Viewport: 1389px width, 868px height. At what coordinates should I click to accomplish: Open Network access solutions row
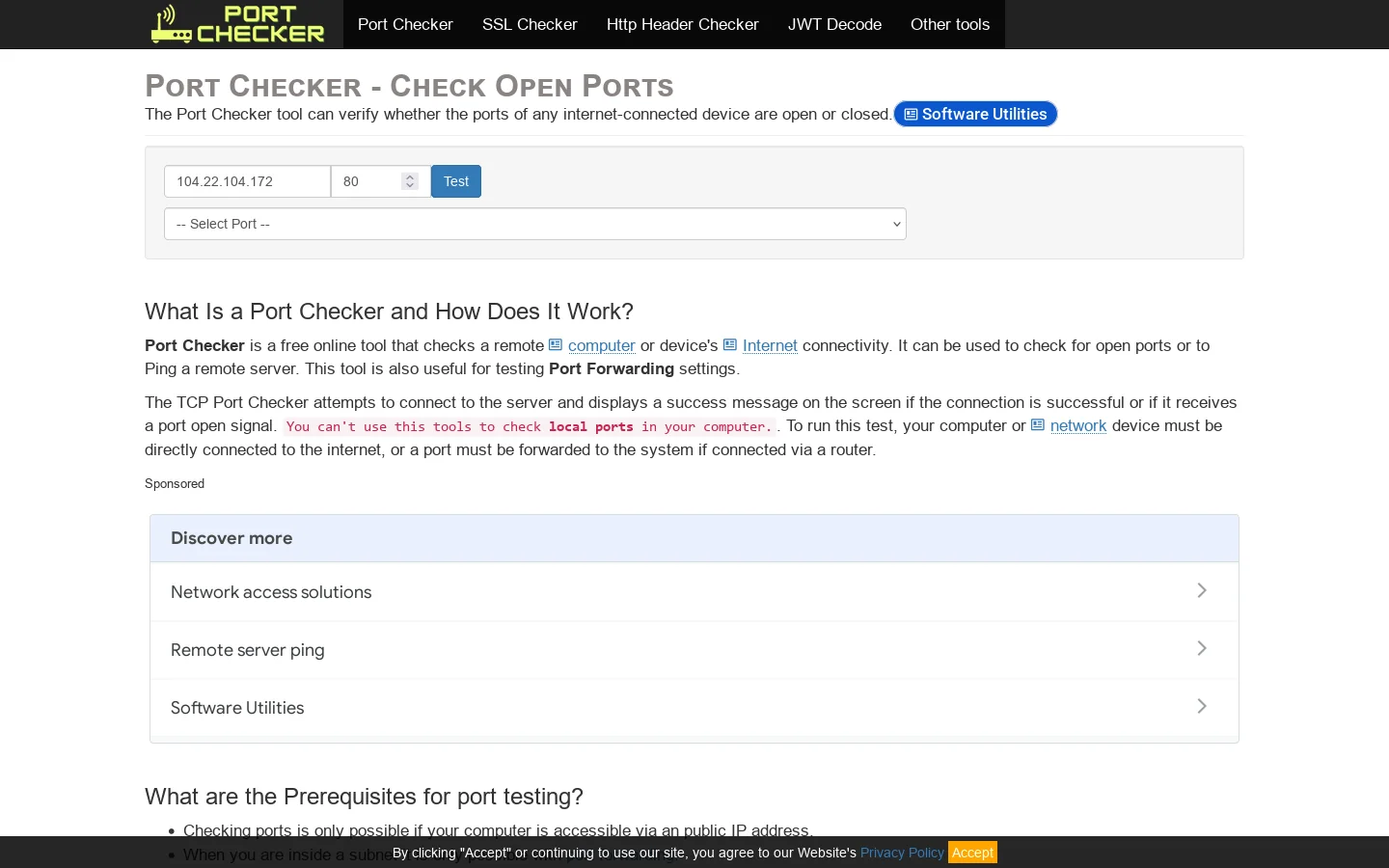(694, 592)
